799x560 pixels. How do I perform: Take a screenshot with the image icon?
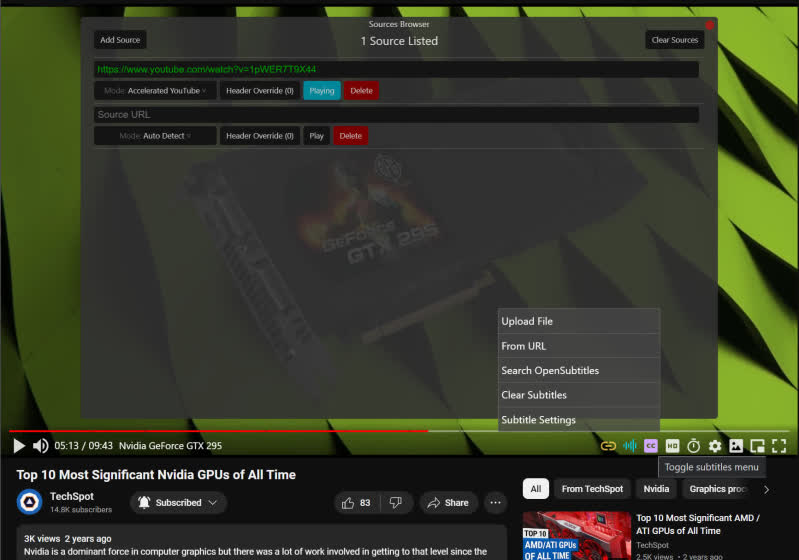(736, 446)
